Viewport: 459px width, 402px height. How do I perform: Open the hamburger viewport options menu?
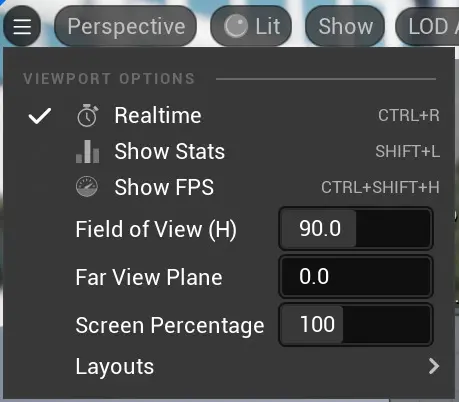coord(22,26)
